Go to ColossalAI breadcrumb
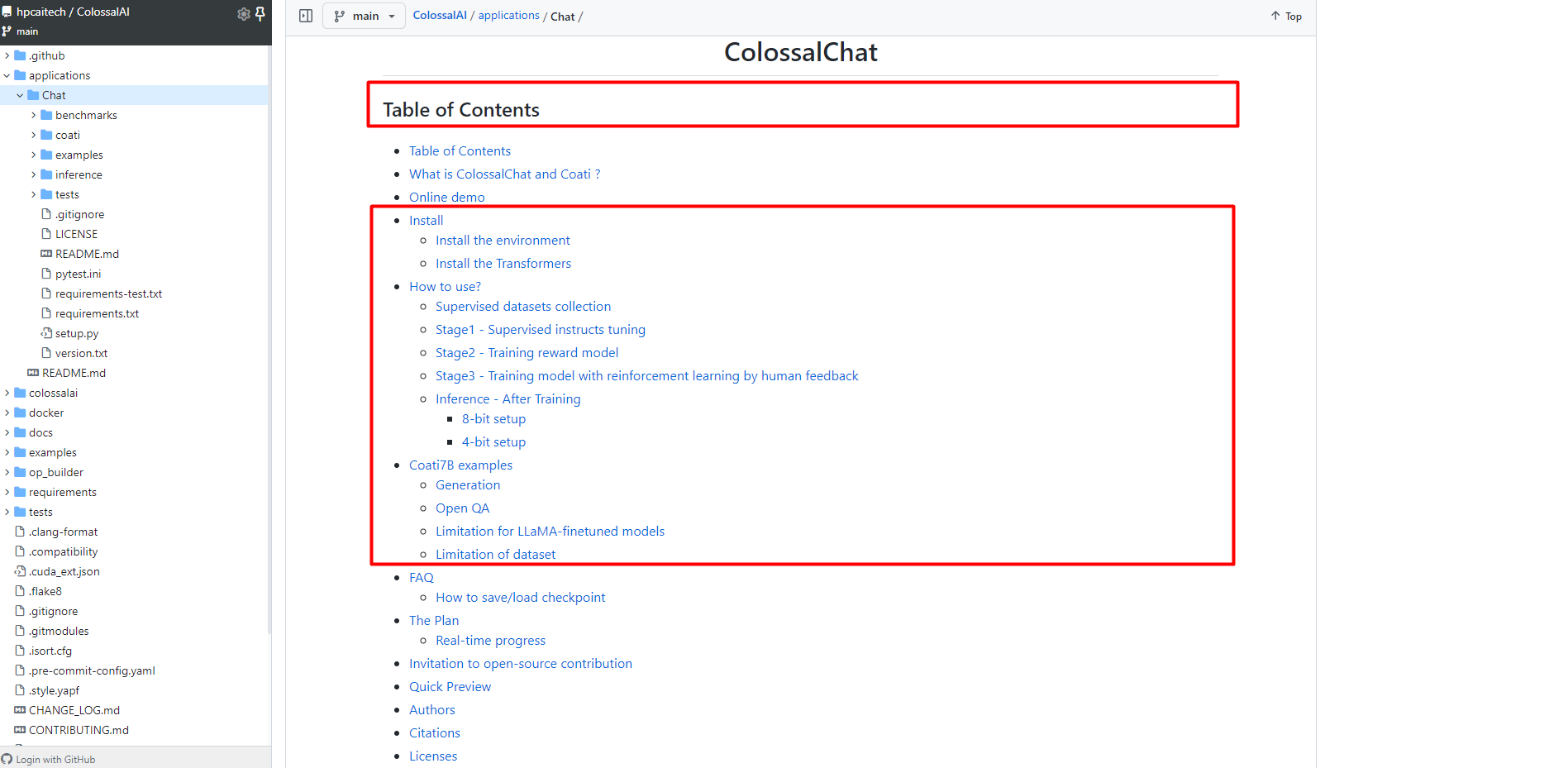1568x768 pixels. 440,16
